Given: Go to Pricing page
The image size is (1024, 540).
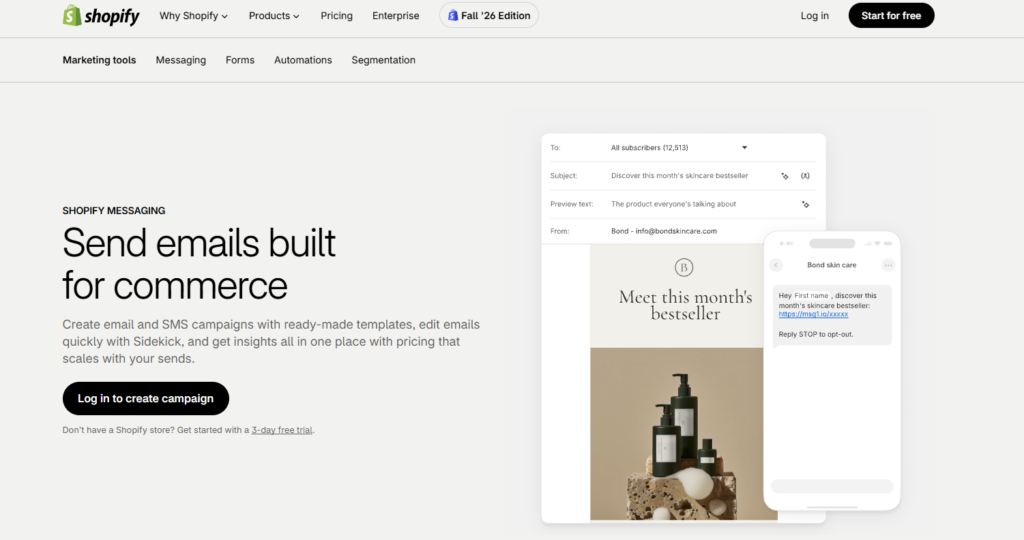Looking at the screenshot, I should click(336, 16).
